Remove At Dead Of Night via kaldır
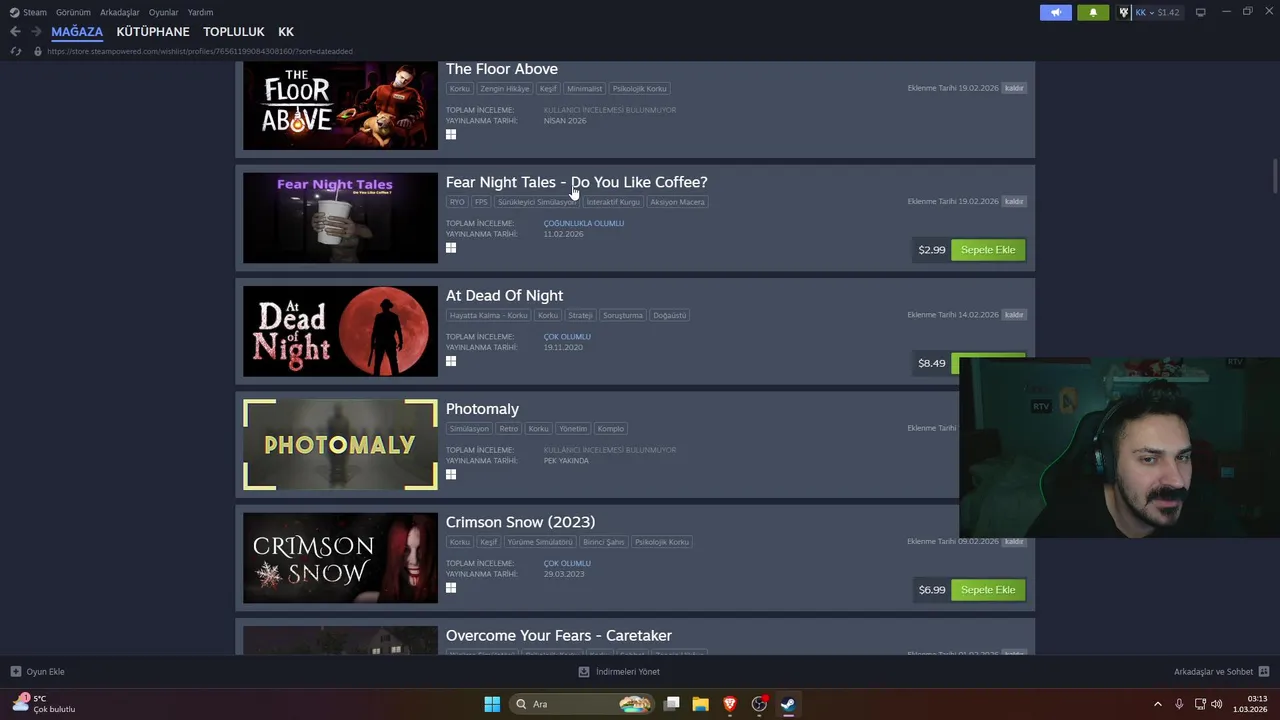 [1014, 315]
